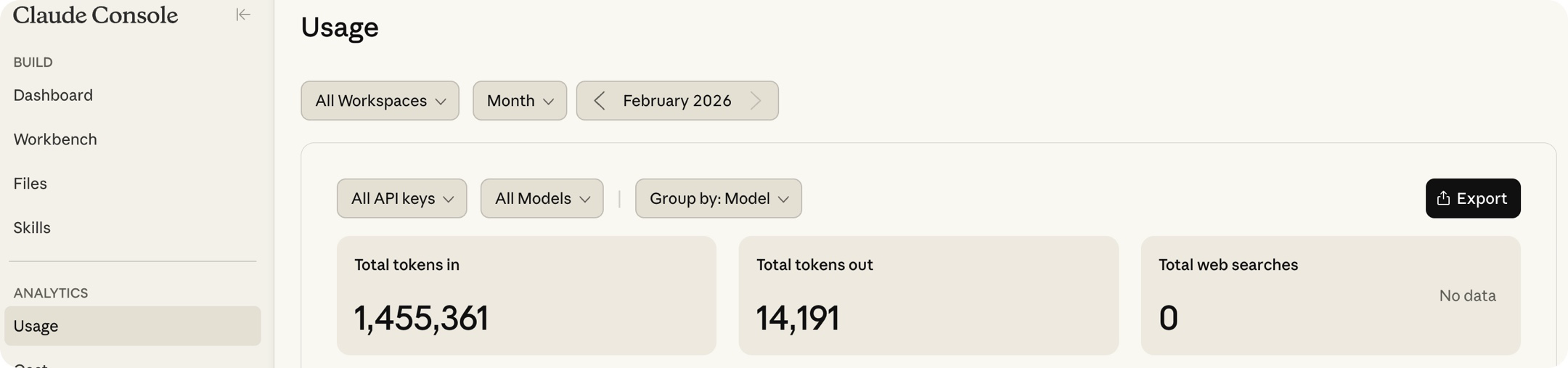1568x368 pixels.
Task: Go to Files in the sidebar
Action: 30,184
